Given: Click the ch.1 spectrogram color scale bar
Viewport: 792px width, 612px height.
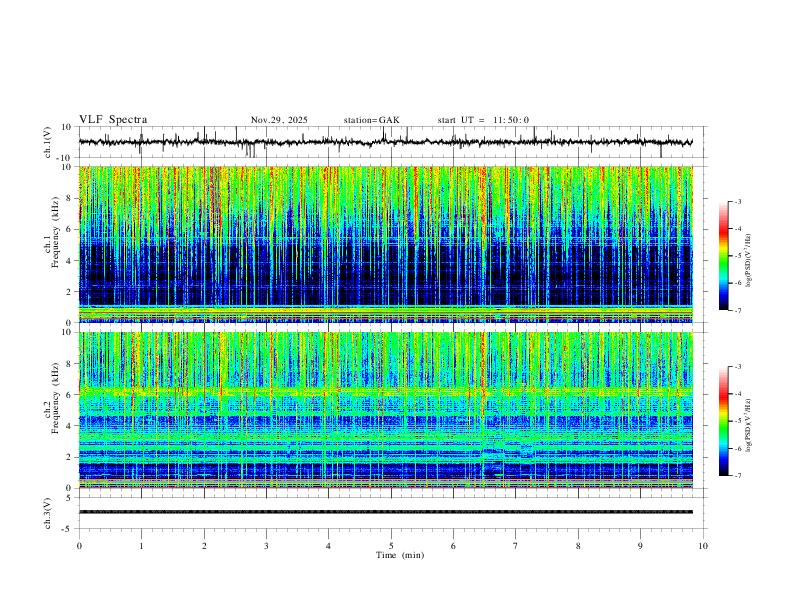Looking at the screenshot, I should (x=724, y=256).
